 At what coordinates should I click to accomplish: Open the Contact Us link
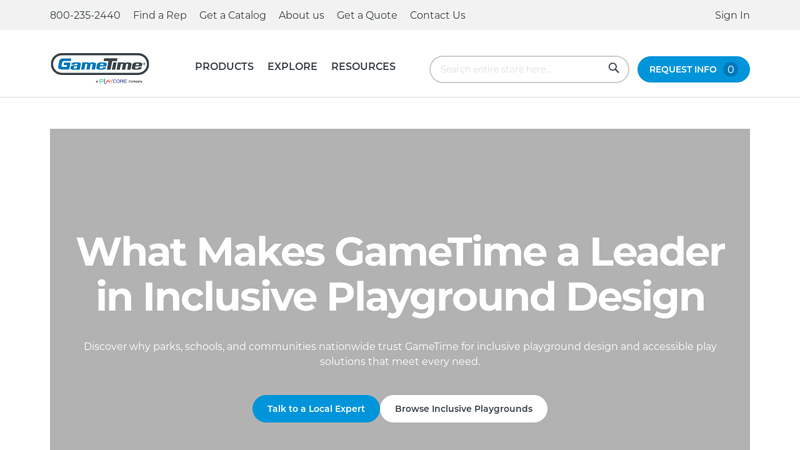click(x=438, y=15)
